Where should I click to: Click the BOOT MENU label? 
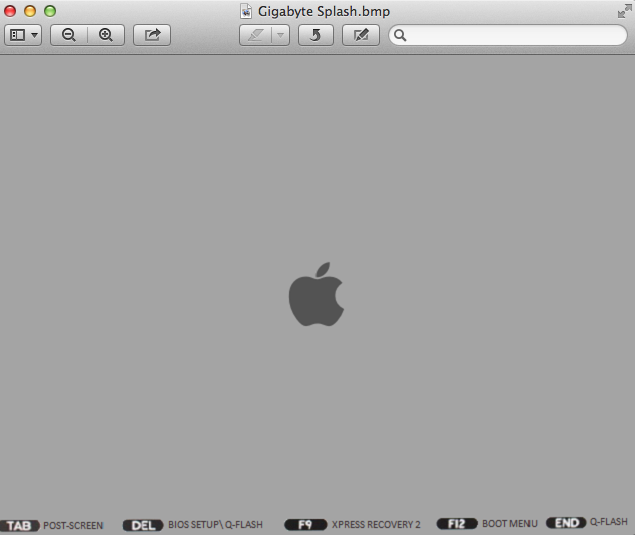510,524
